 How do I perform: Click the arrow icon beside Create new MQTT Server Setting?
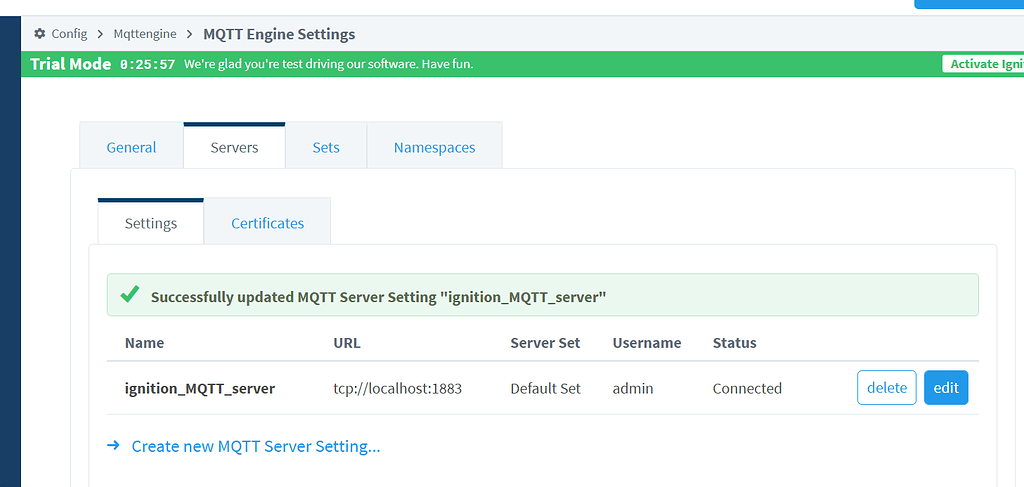(x=114, y=446)
